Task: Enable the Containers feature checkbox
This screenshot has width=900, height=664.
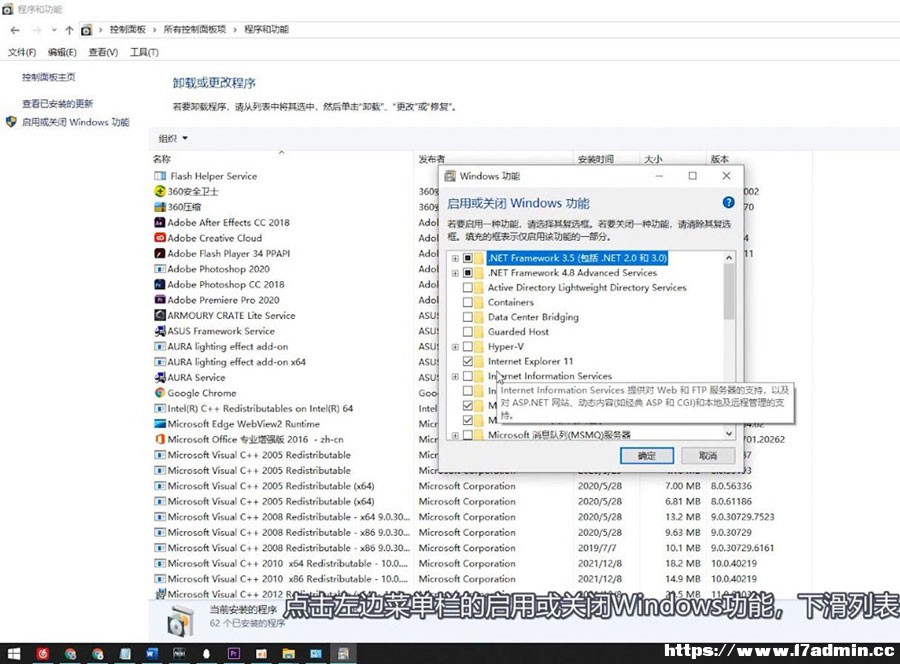Action: pos(468,302)
